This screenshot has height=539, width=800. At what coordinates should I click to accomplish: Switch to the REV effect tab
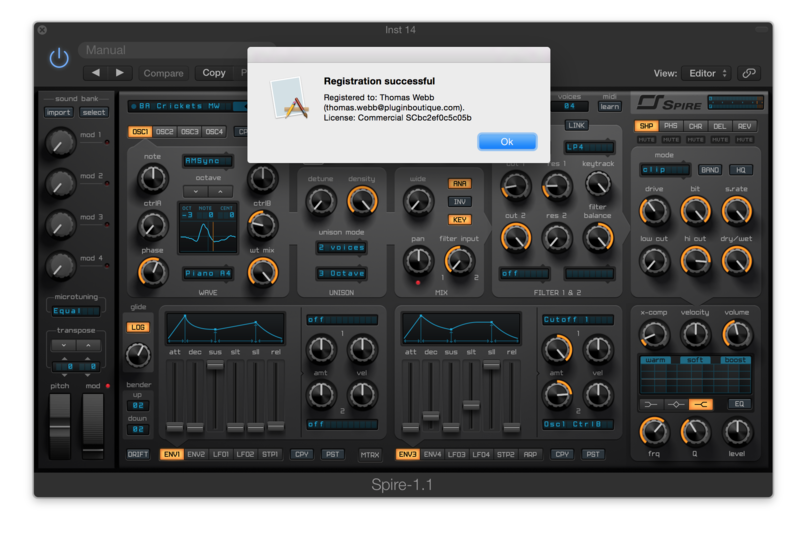coord(744,126)
